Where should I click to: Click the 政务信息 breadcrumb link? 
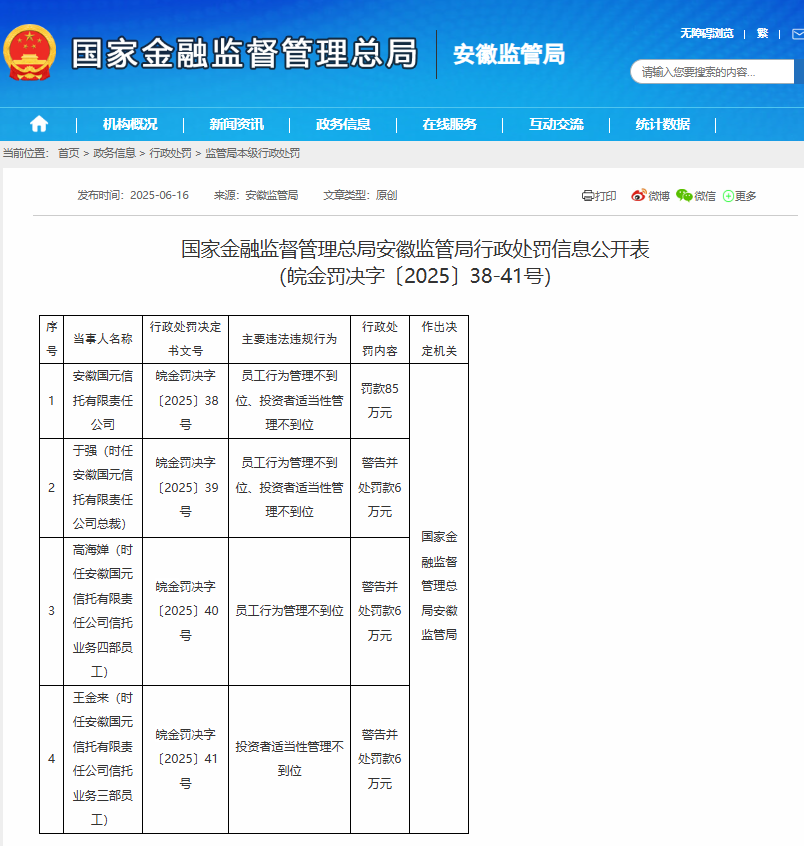click(114, 153)
